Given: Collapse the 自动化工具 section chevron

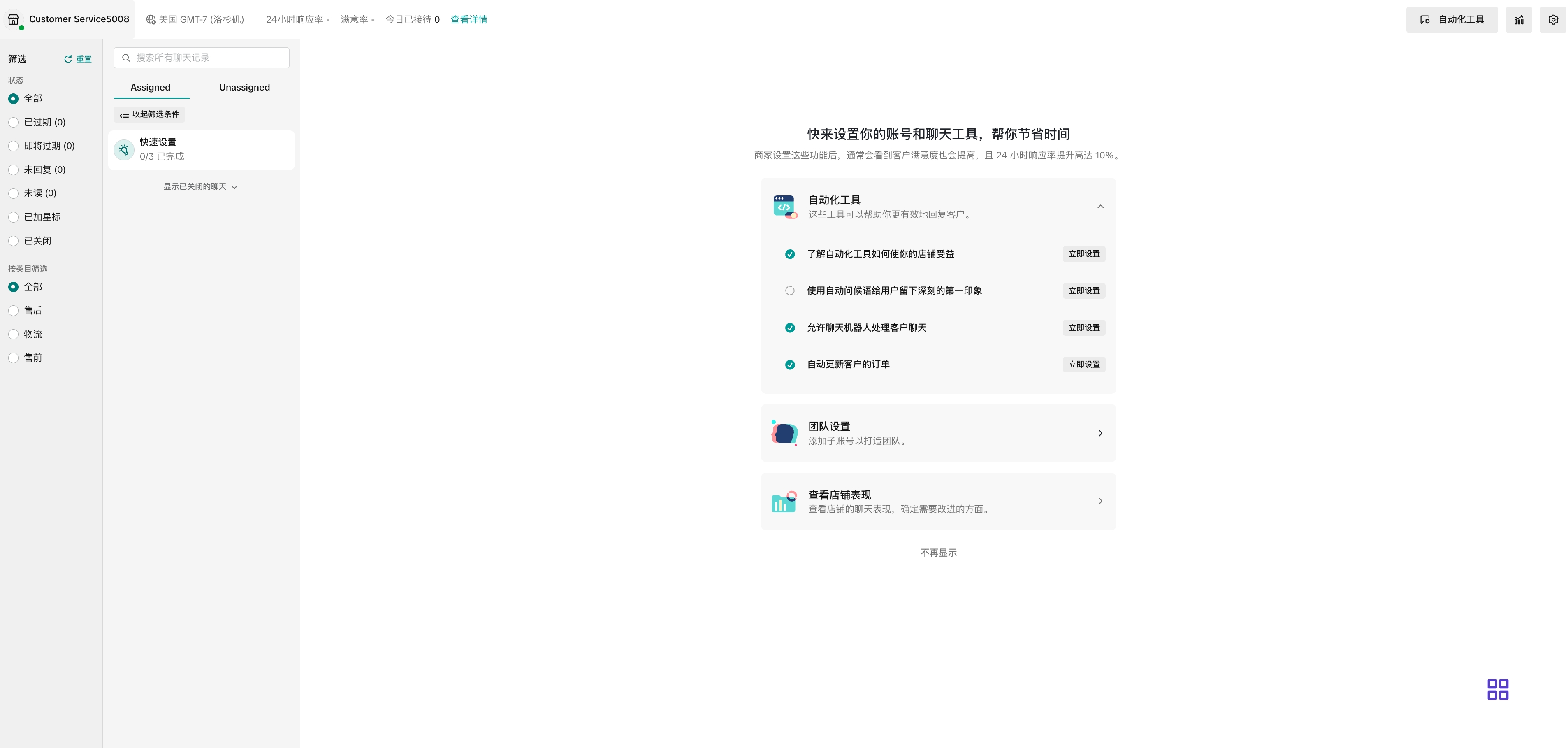Looking at the screenshot, I should click(x=1100, y=207).
